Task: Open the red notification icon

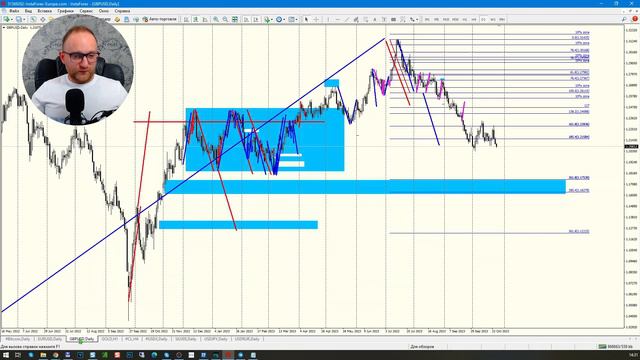Action: pos(635,19)
